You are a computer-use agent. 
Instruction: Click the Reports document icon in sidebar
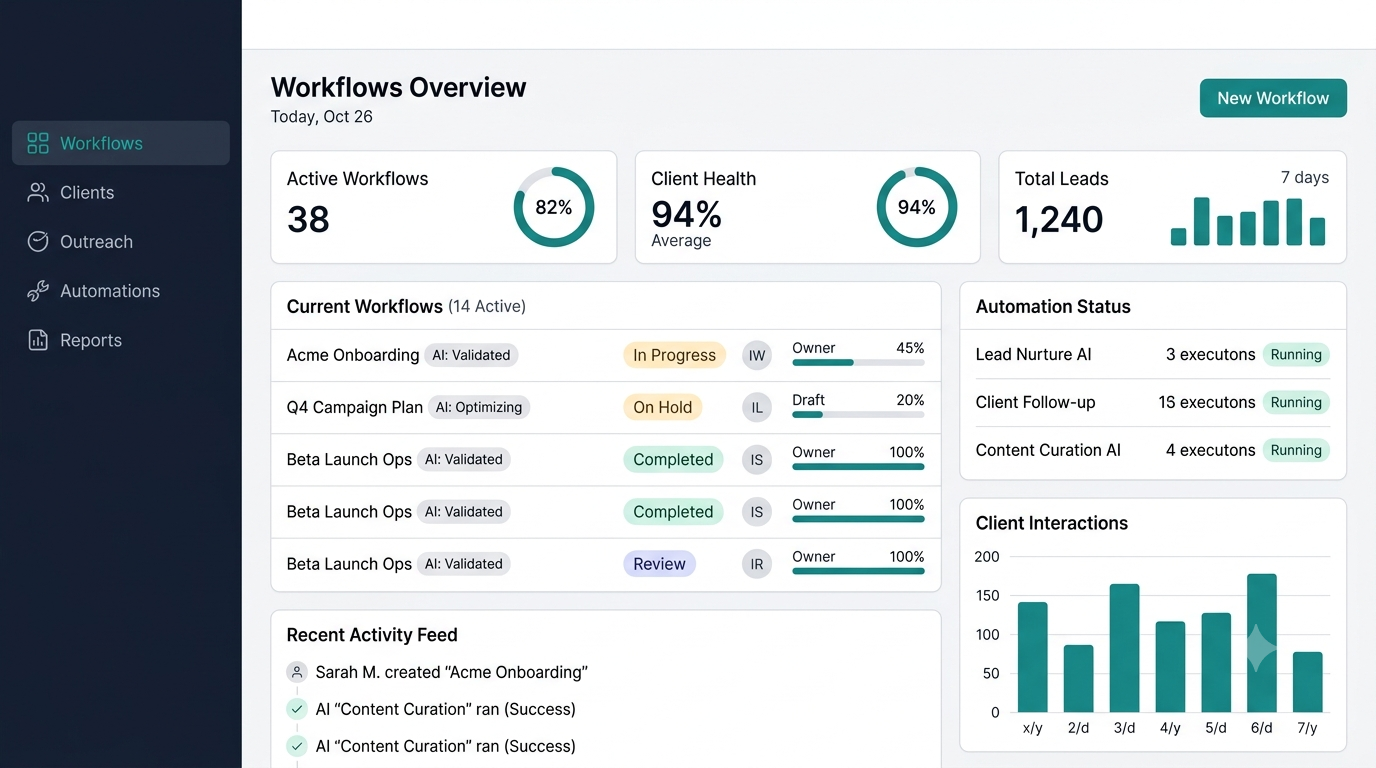(x=38, y=340)
